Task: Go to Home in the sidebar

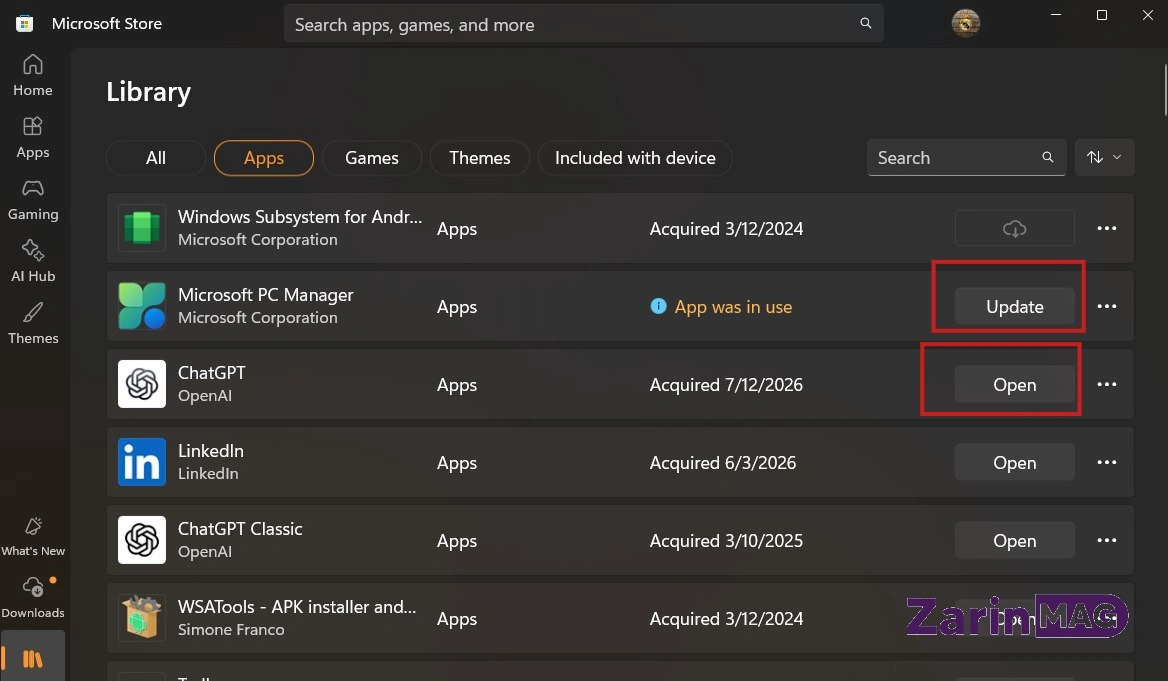Action: point(33,75)
